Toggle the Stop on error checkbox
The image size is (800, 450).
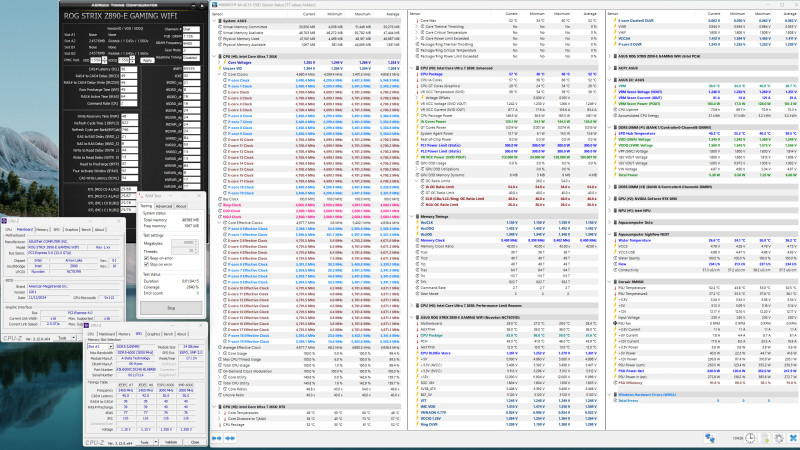click(x=146, y=264)
